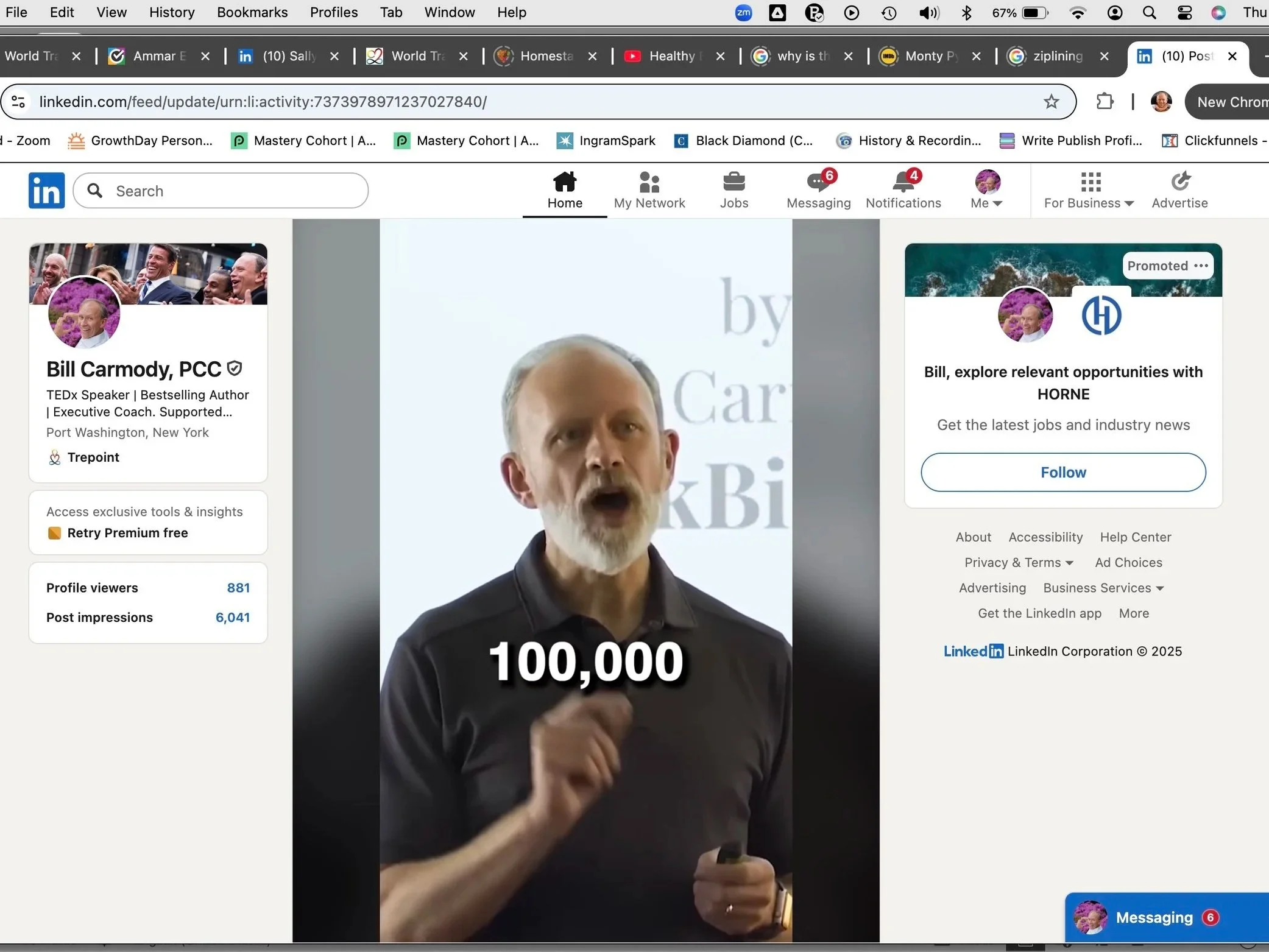Image resolution: width=1269 pixels, height=952 pixels.
Task: Click the three-dots menu on the Promoted ad
Action: 1201,266
